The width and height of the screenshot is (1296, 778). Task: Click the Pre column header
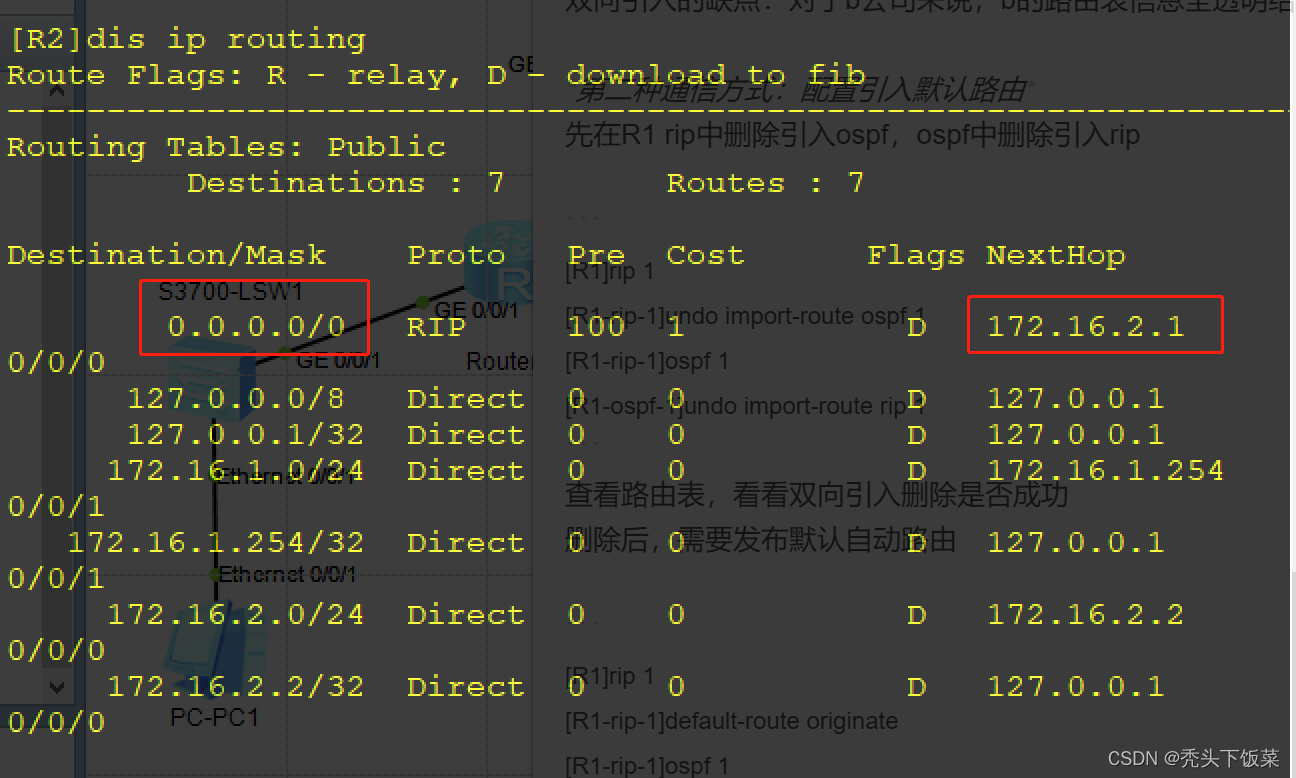click(596, 255)
